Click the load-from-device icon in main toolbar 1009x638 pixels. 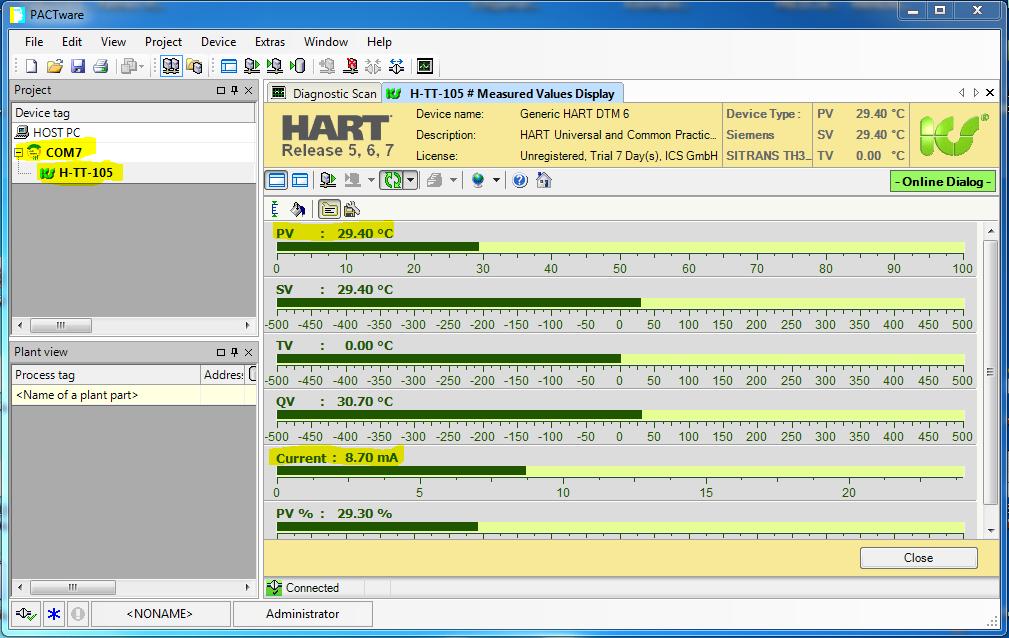pos(252,66)
